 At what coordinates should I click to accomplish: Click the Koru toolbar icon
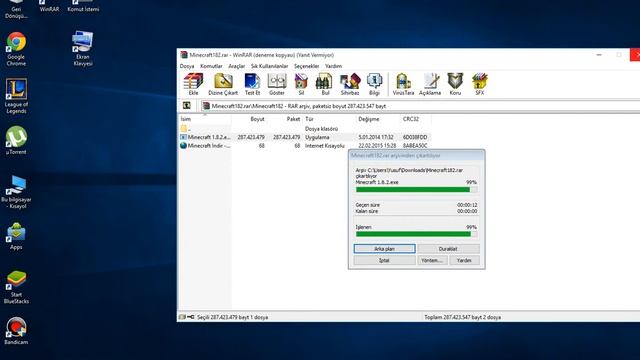coord(455,84)
